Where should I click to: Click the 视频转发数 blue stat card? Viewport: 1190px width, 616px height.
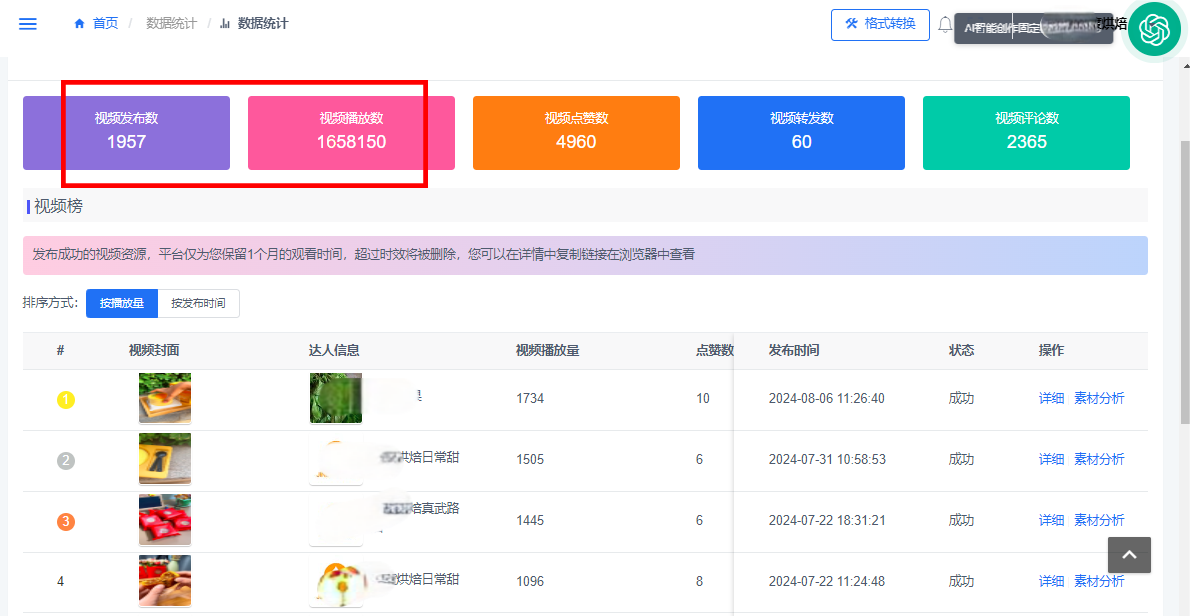[x=801, y=133]
